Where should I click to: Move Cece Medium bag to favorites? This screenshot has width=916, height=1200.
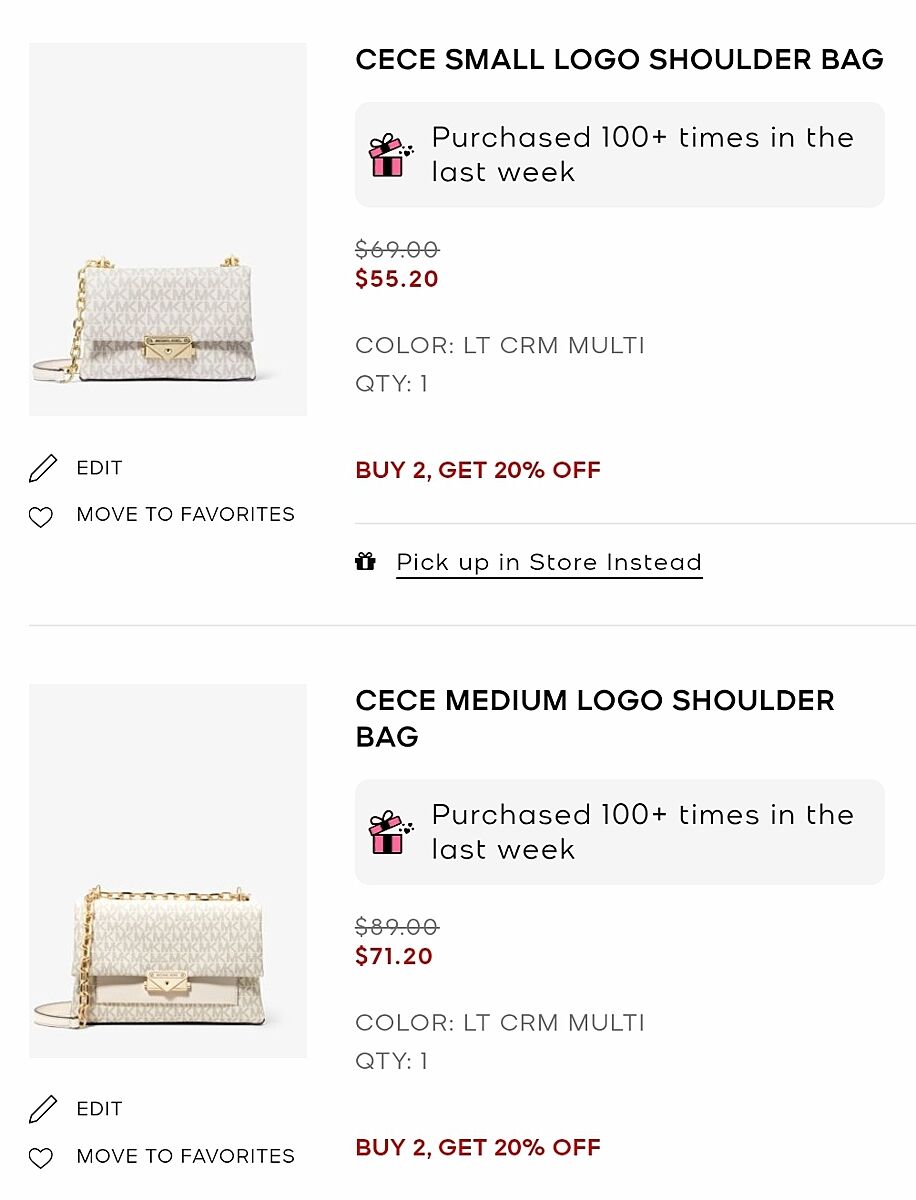(185, 1157)
